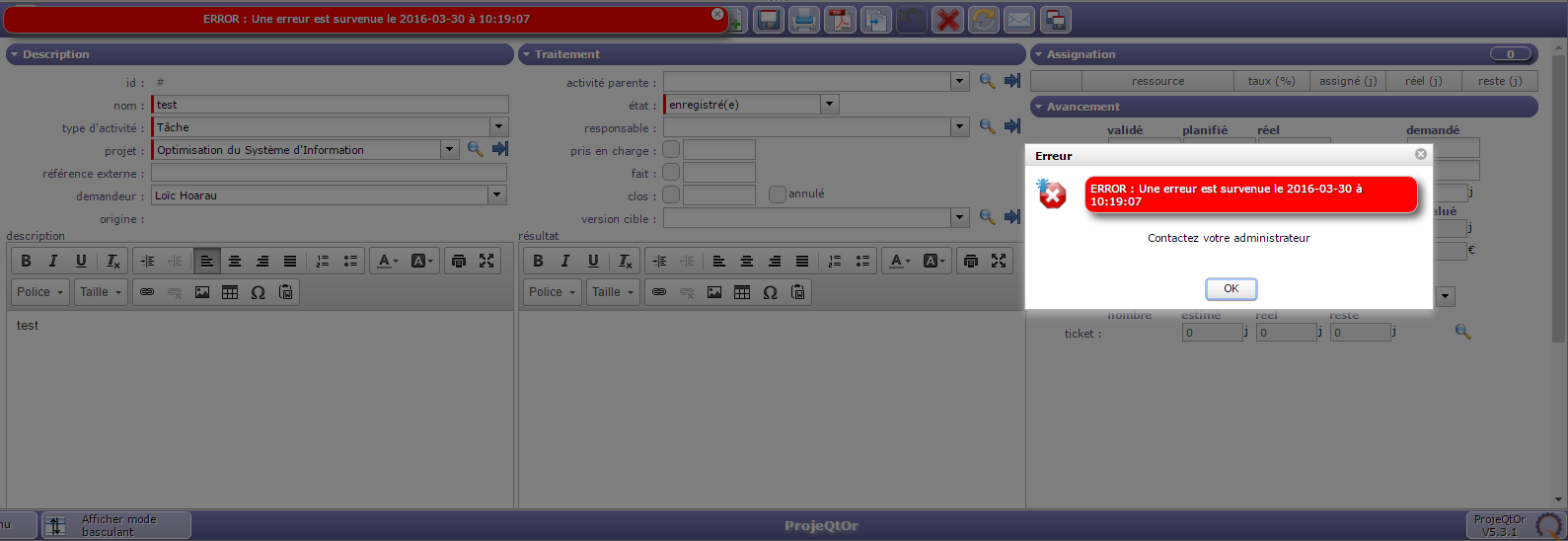This screenshot has height=541, width=1568.
Task: Delete the item using the red X icon
Action: 948,20
